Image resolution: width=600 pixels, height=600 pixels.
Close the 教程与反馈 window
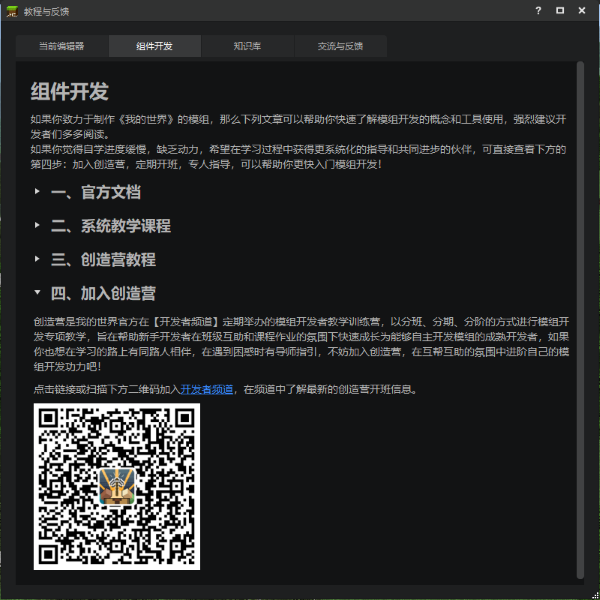tap(582, 11)
